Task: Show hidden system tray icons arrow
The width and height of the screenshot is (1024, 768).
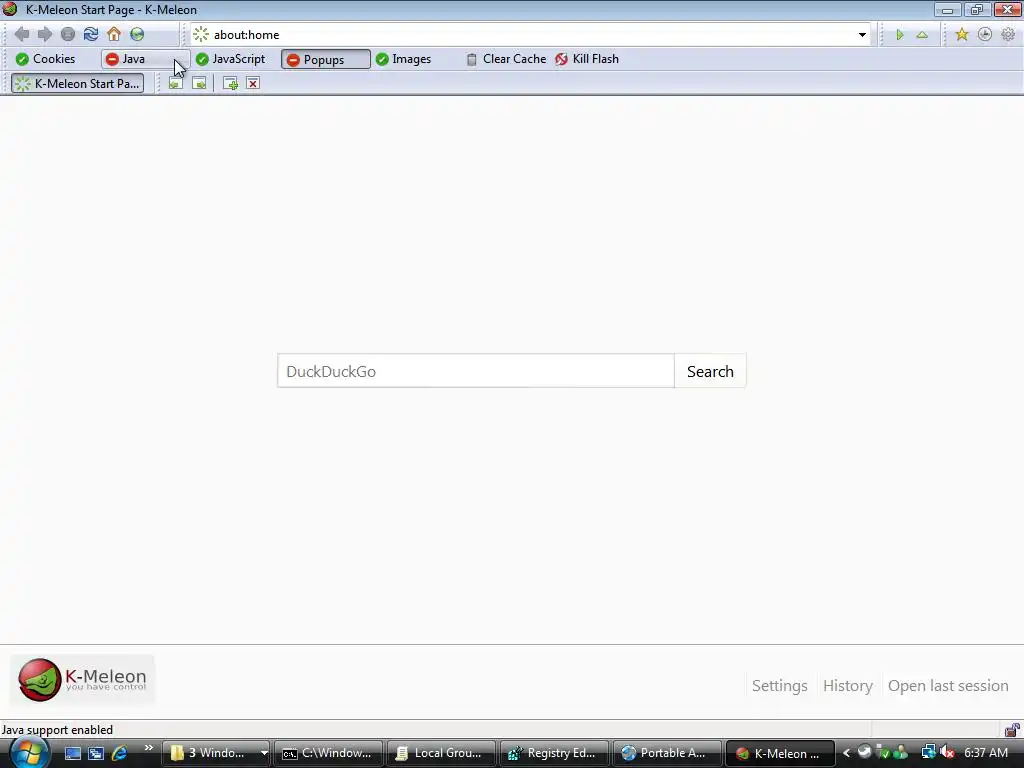Action: coord(846,753)
